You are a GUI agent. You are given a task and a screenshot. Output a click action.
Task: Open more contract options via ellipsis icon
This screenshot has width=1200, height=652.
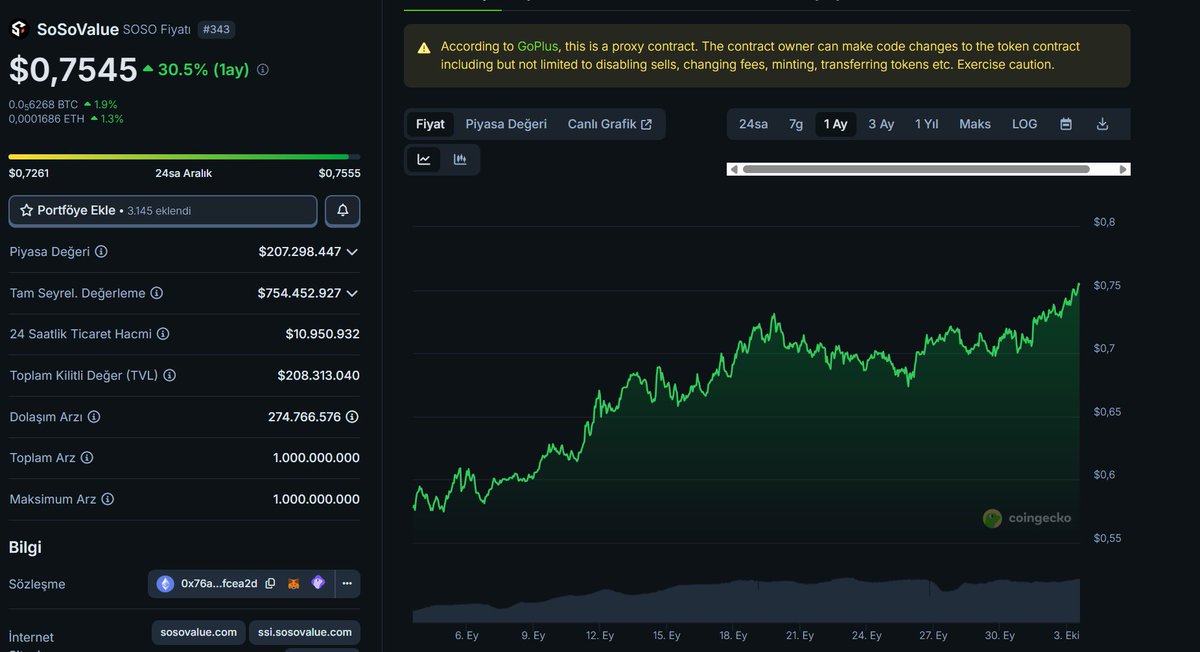(x=346, y=583)
